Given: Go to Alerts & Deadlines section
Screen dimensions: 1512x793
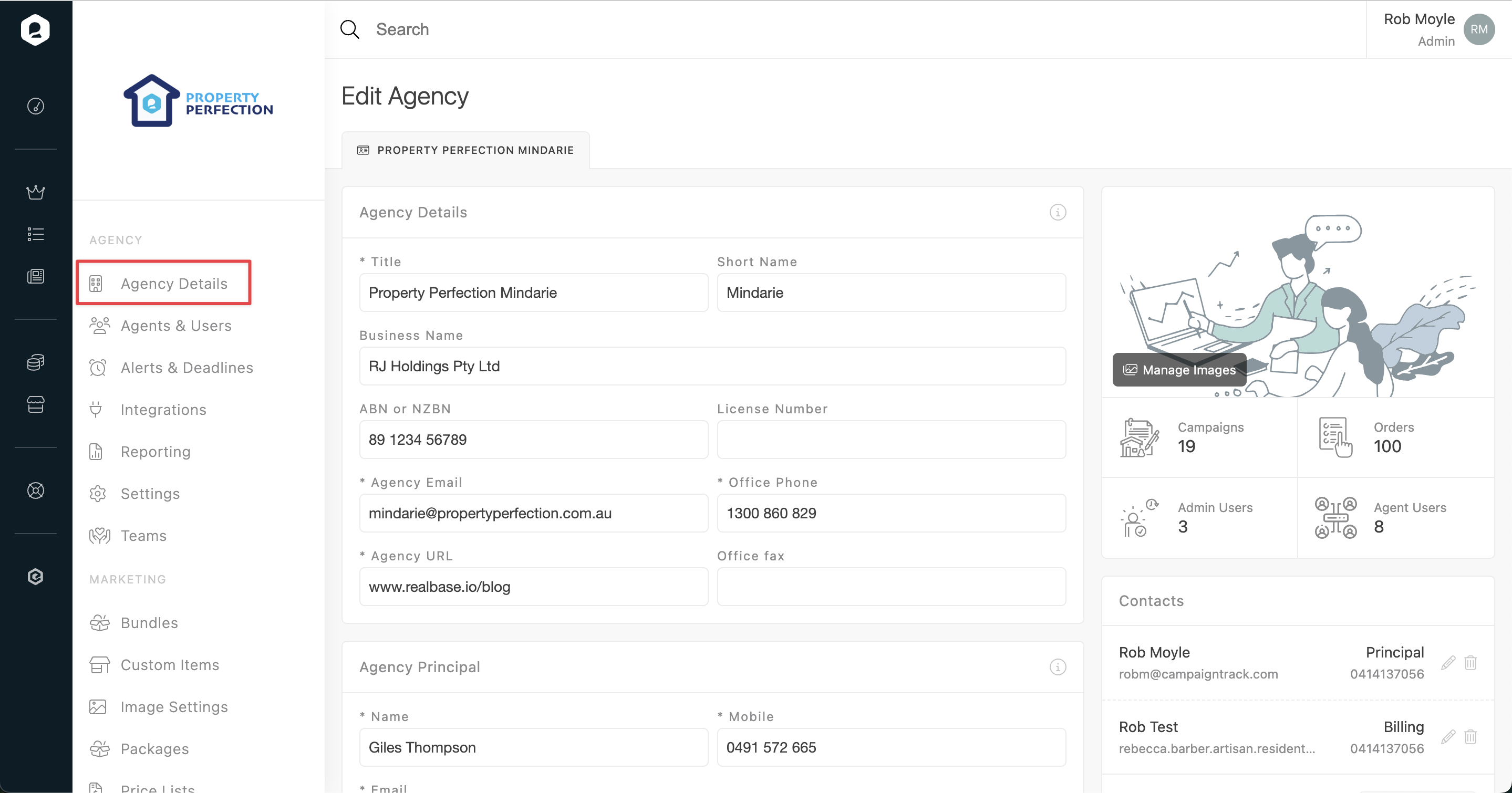Looking at the screenshot, I should pos(187,368).
